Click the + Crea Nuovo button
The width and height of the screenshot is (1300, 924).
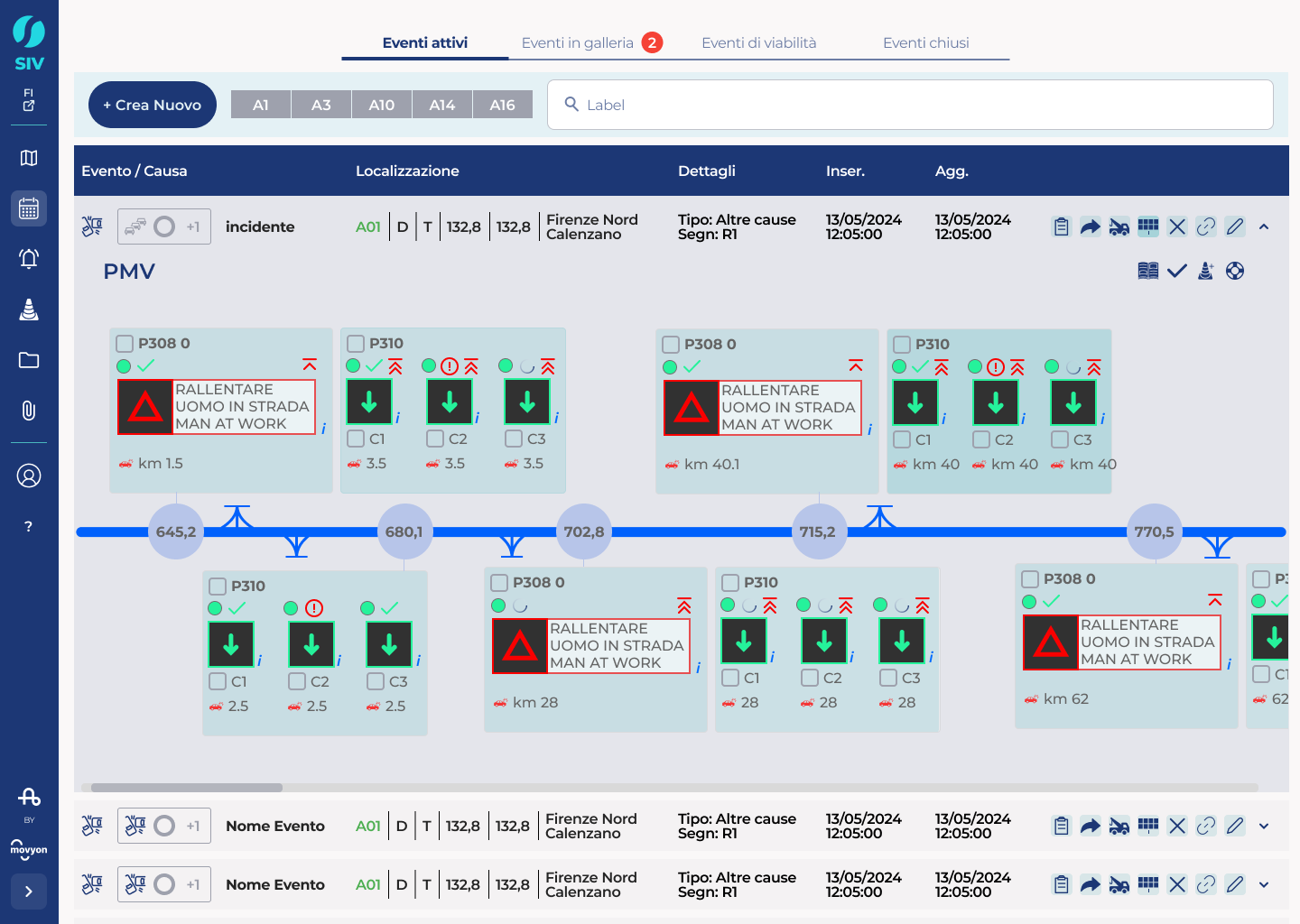[153, 105]
